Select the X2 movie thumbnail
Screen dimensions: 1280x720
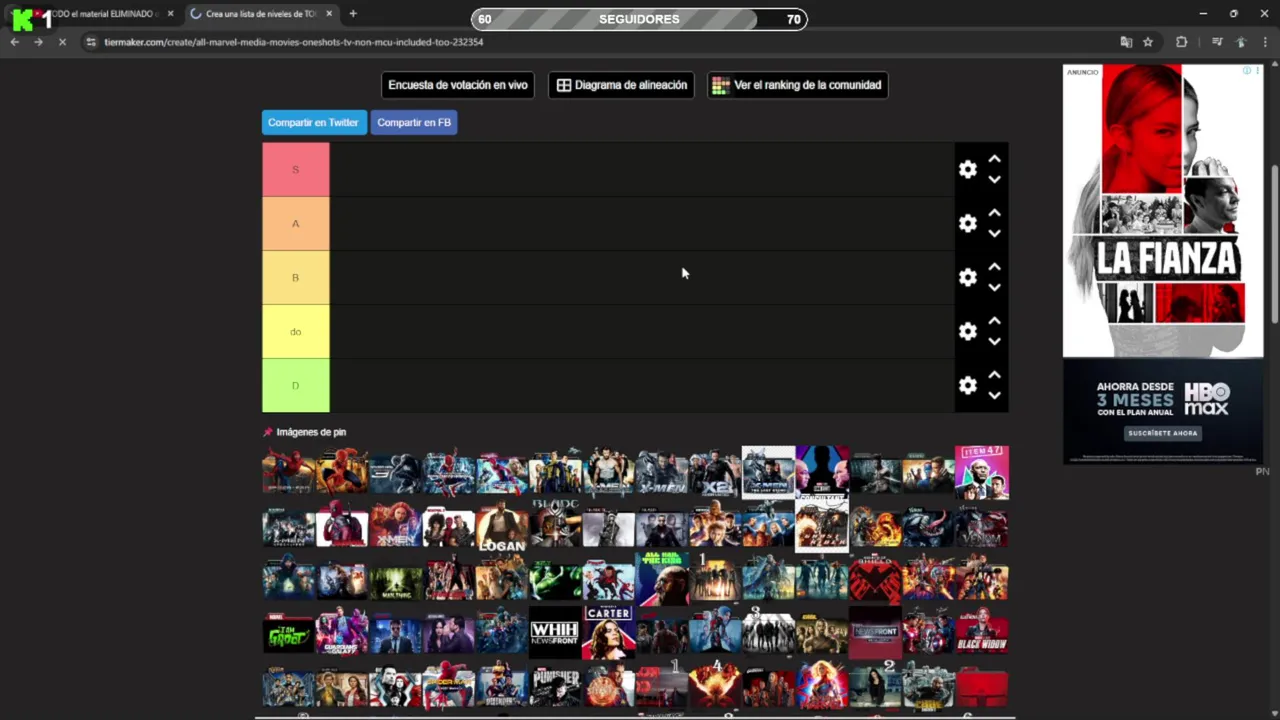pos(715,472)
